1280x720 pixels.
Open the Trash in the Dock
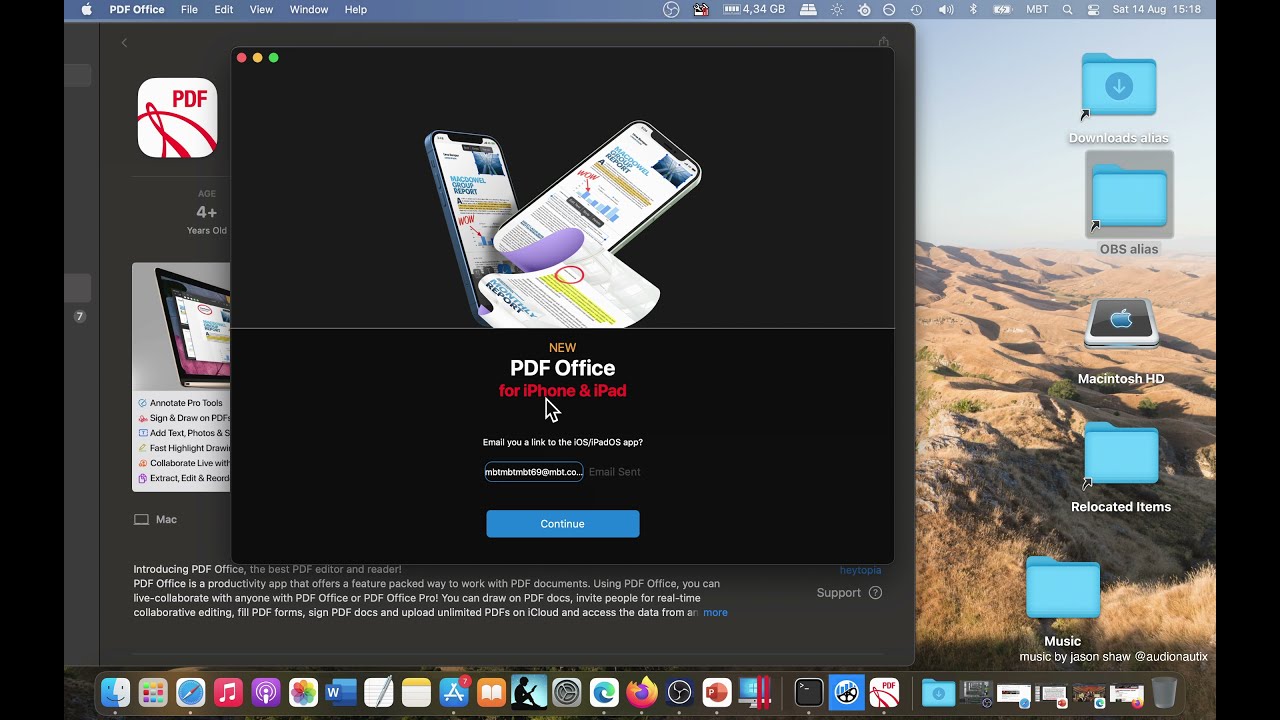(1164, 692)
